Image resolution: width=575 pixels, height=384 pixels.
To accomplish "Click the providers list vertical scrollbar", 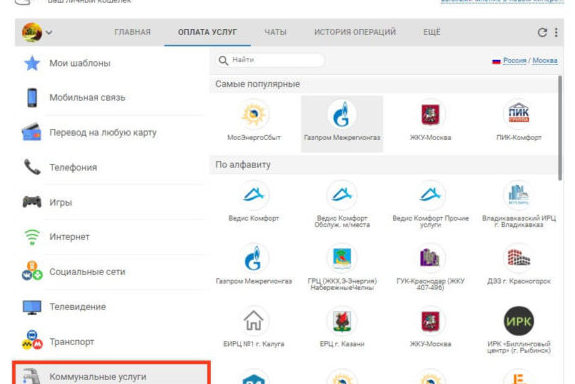I will coord(560,128).
